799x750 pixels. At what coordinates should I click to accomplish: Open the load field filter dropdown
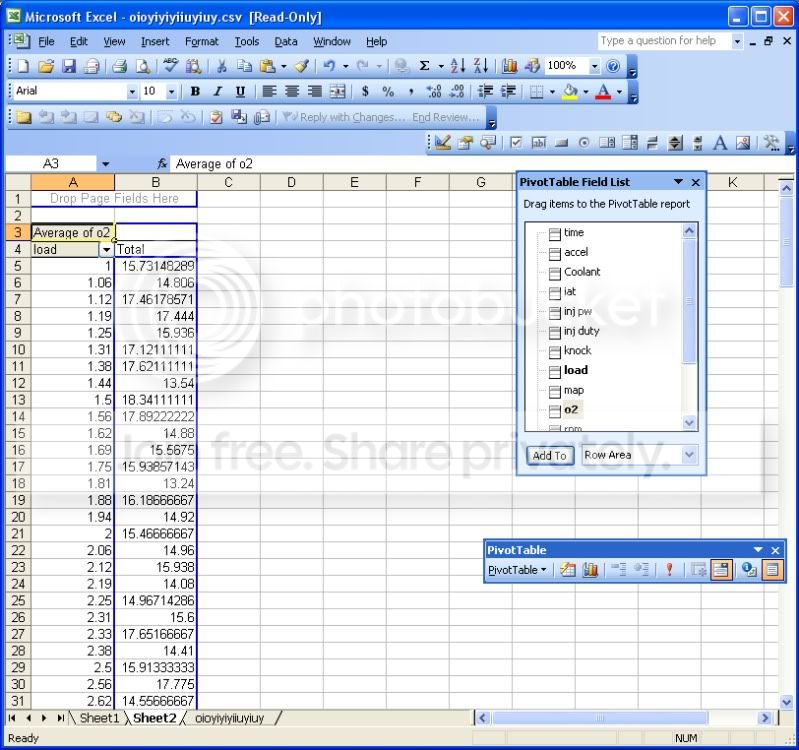click(106, 250)
